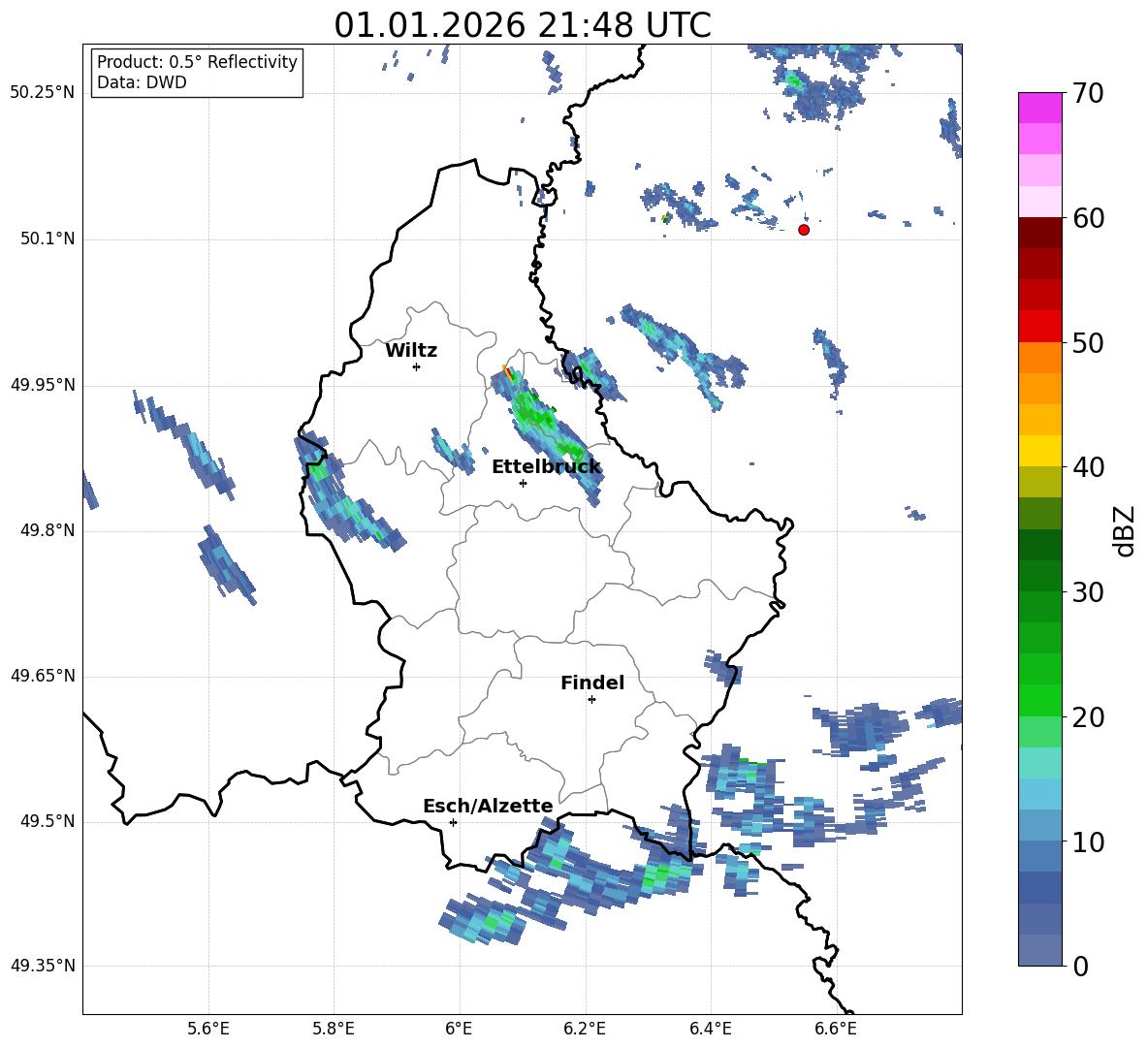Click the yellow swatch just above 40 dBZ
The image size is (1148, 1048).
1040,451
